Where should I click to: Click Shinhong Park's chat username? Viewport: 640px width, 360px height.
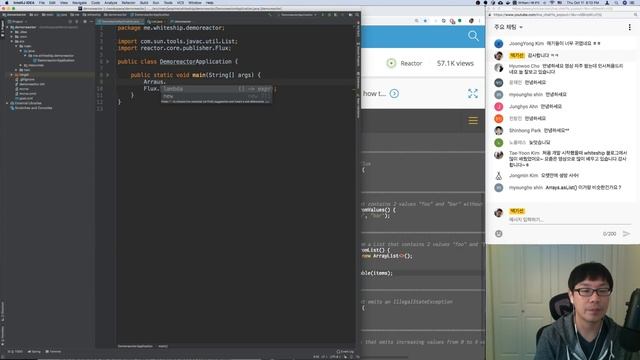tap(525, 131)
